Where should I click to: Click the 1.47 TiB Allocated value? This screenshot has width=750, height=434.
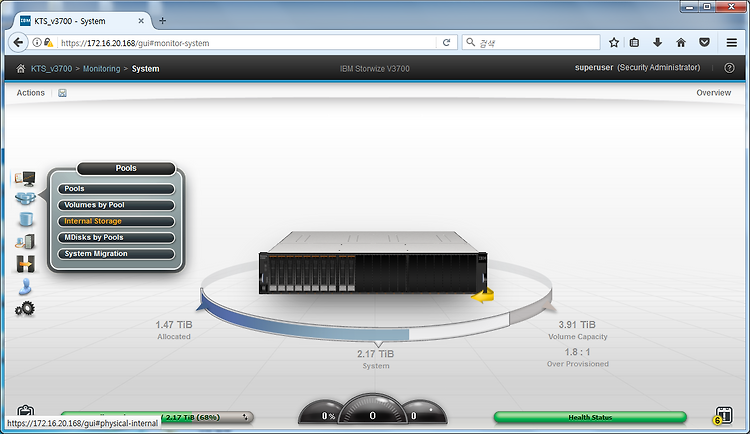pos(174,325)
